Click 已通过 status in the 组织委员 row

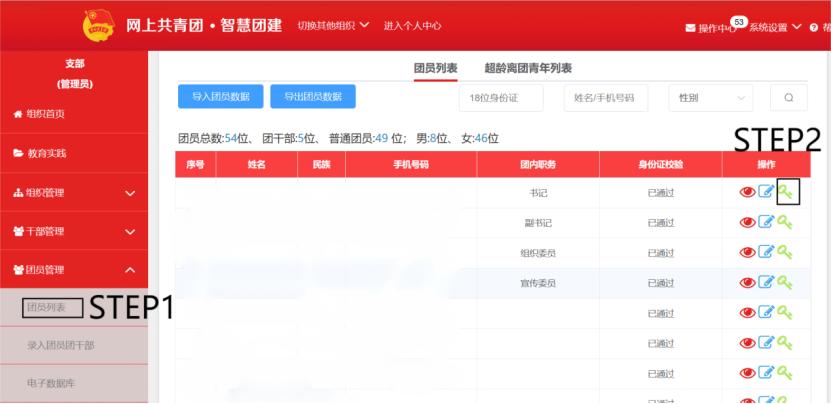[660, 253]
